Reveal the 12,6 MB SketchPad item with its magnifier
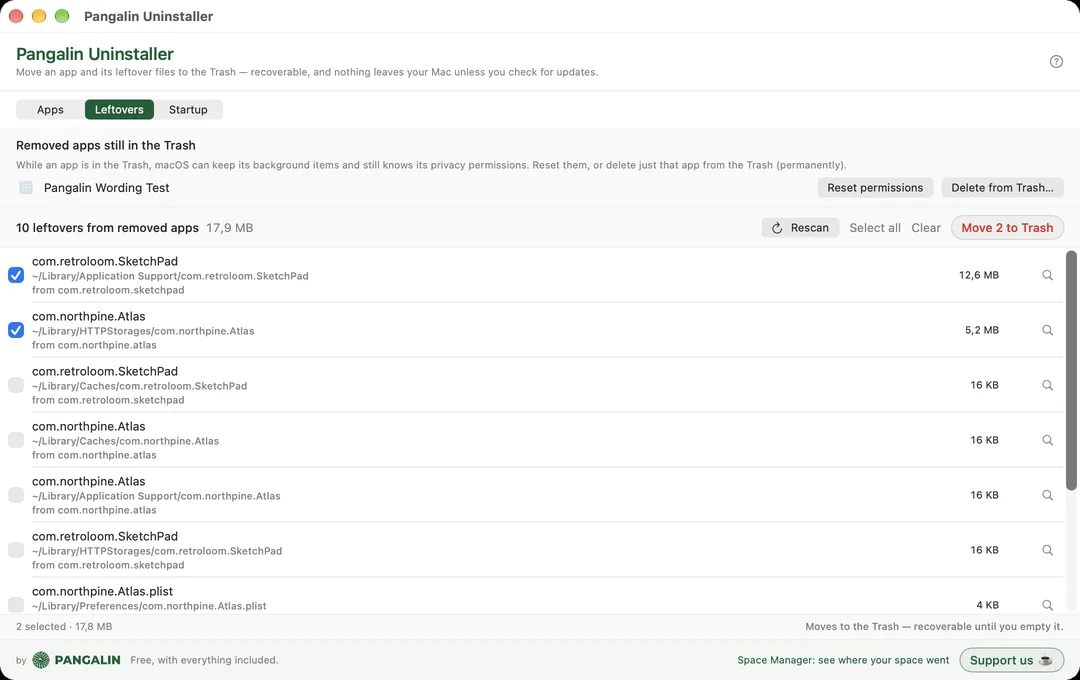Viewport: 1080px width, 680px height. [1047, 275]
